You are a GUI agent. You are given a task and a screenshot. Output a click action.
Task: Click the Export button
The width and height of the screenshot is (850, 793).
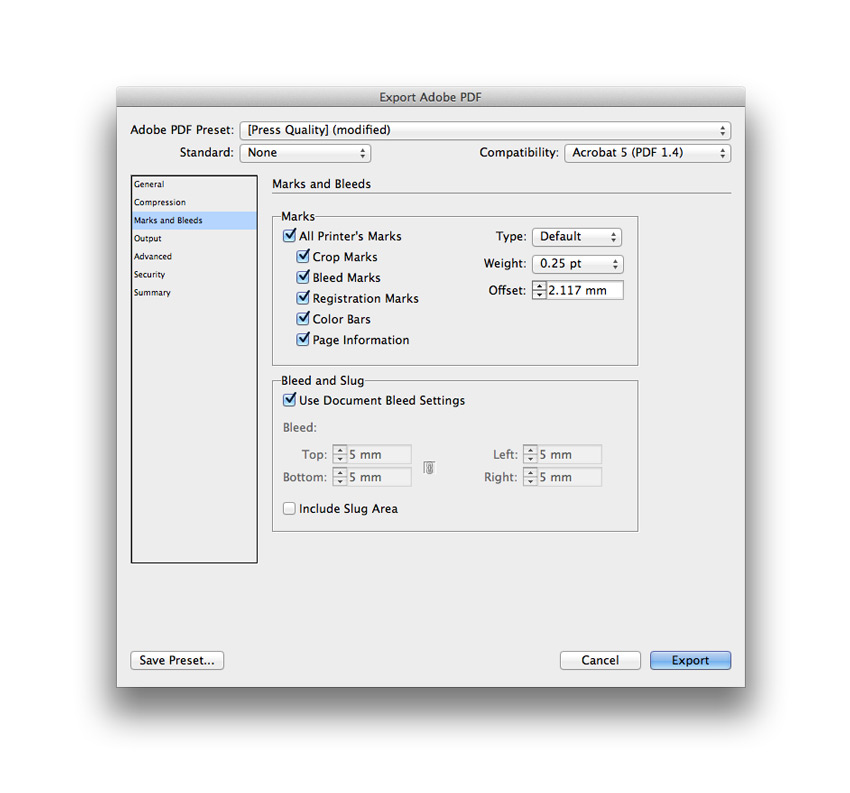[690, 660]
